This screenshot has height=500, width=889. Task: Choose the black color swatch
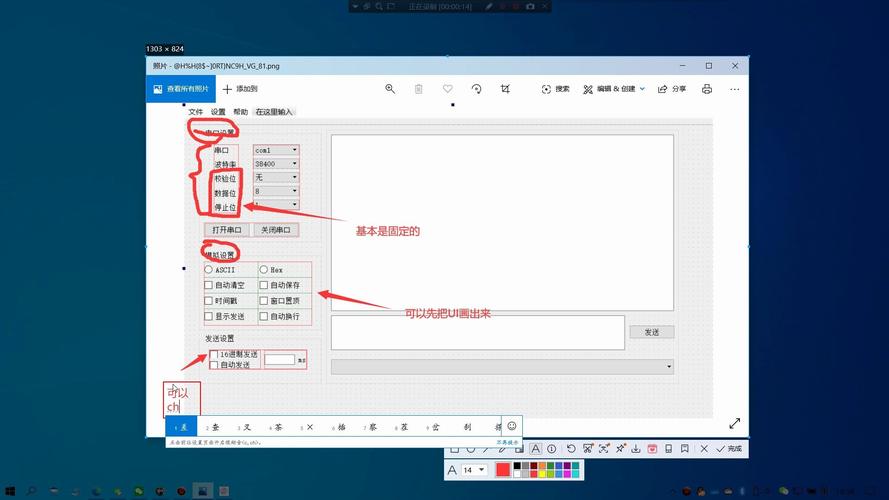click(x=517, y=465)
